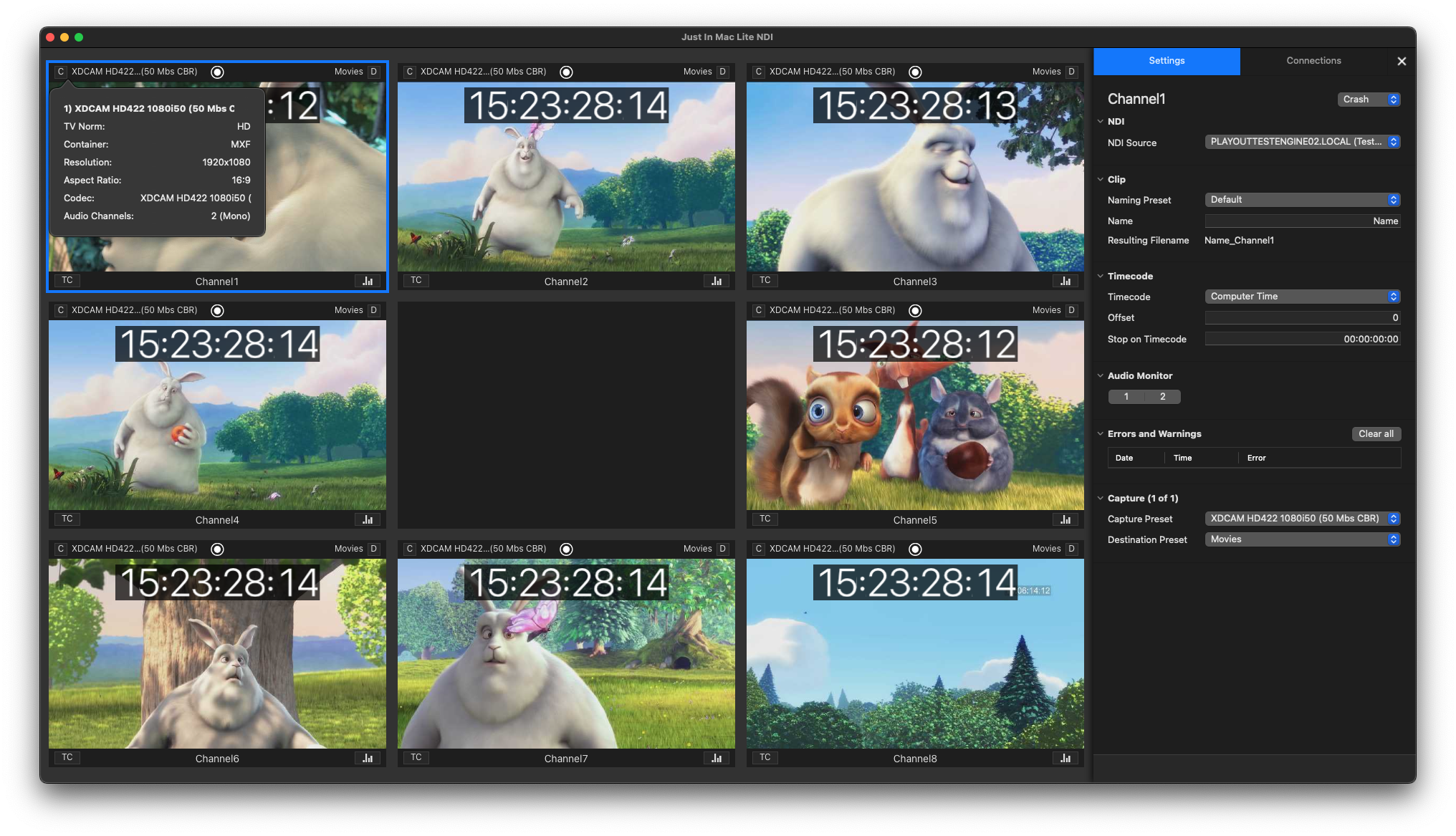Show audio meter icon on Channel3

click(x=1065, y=281)
